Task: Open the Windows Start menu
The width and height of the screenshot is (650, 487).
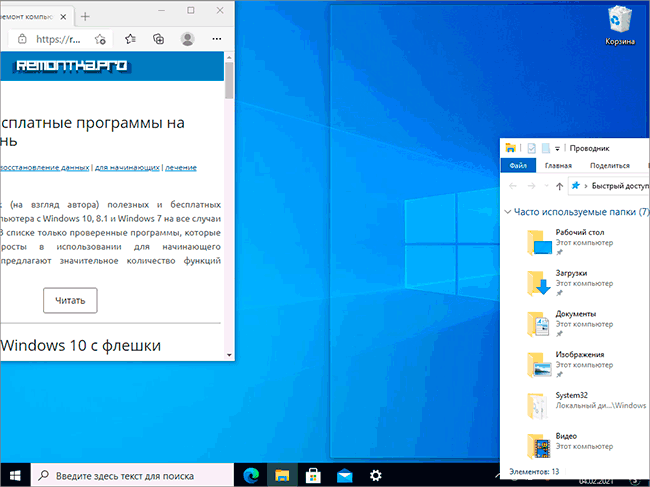Action: pyautogui.click(x=15, y=475)
